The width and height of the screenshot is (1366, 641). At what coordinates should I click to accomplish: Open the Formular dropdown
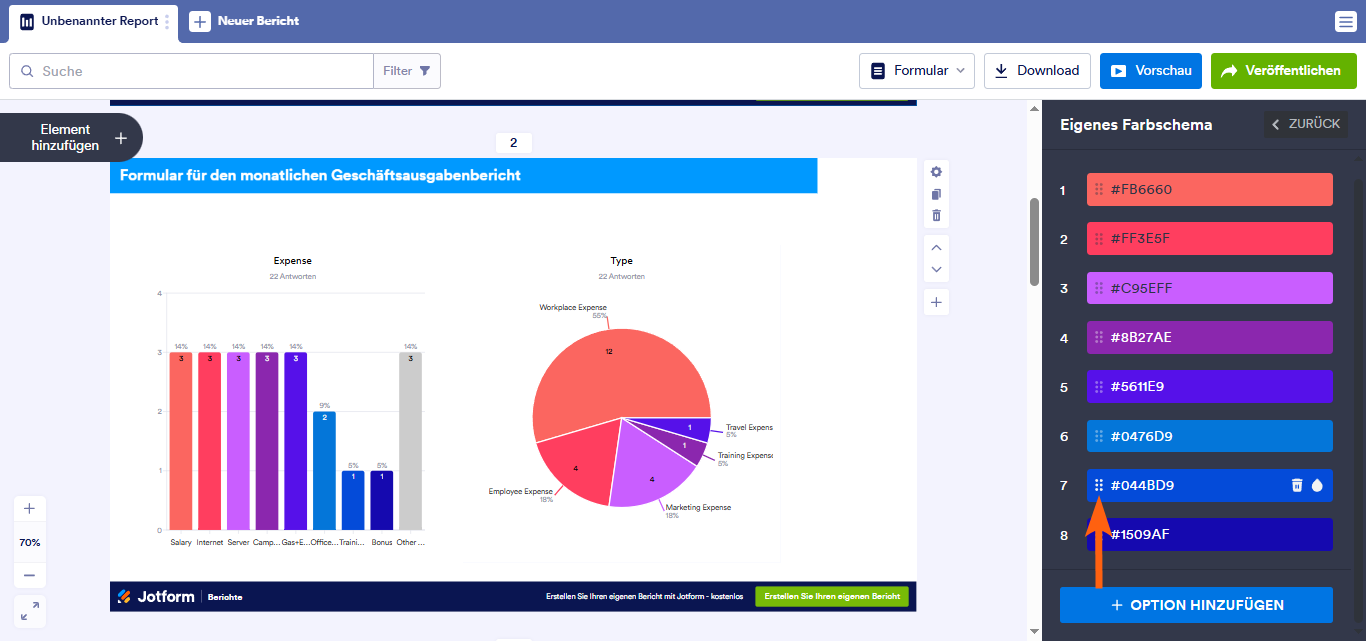(x=917, y=71)
